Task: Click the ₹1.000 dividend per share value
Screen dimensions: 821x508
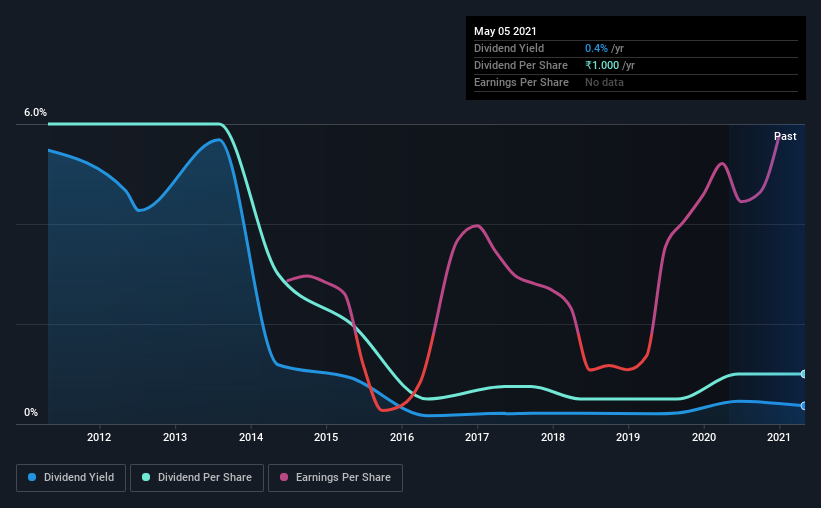Action: (602, 65)
